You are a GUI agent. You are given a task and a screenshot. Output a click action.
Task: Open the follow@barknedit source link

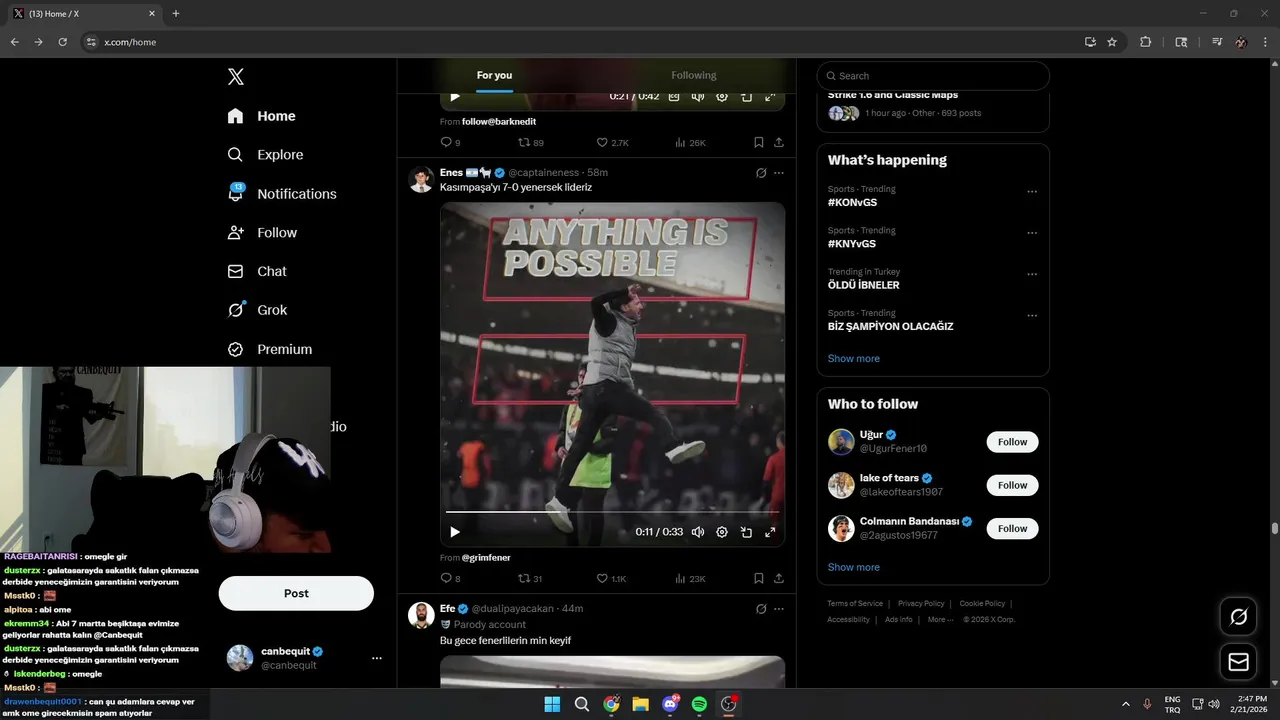[x=499, y=122]
